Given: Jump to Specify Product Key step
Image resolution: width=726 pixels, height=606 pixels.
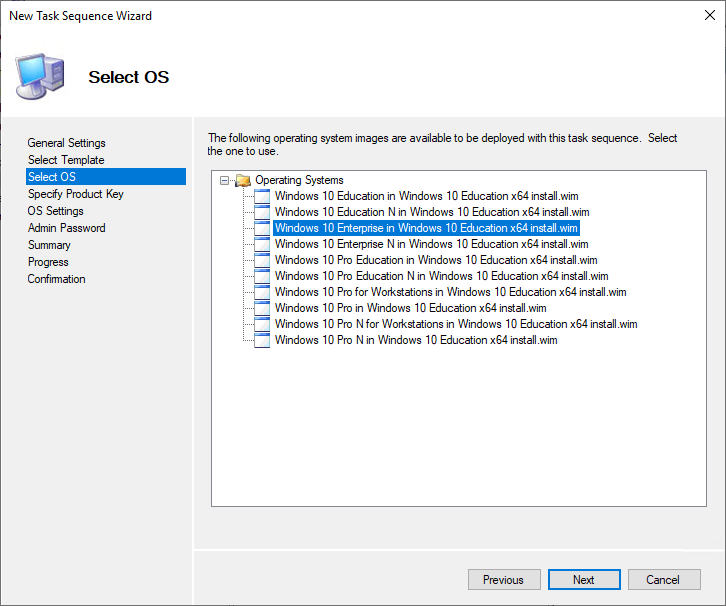Looking at the screenshot, I should pos(75,194).
